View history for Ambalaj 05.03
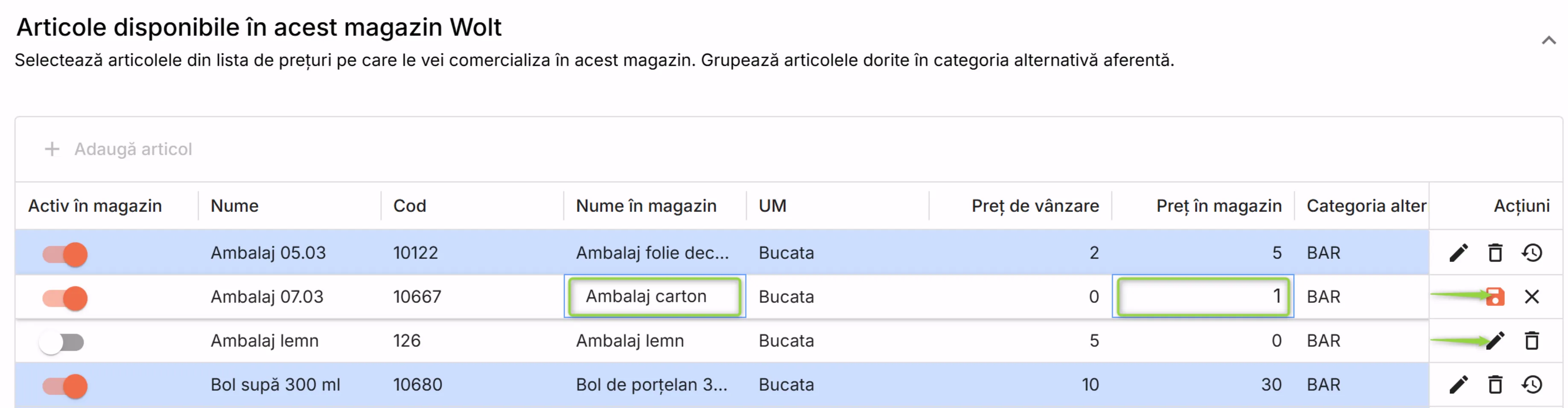This screenshot has width=1568, height=408. [x=1531, y=252]
